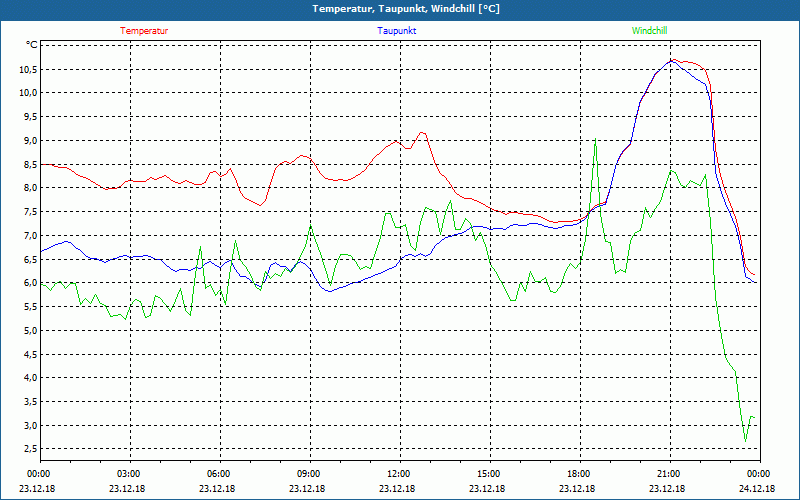Screen dimensions: 800x500
Task: Click the '21:00' time axis label
Action: click(x=668, y=474)
